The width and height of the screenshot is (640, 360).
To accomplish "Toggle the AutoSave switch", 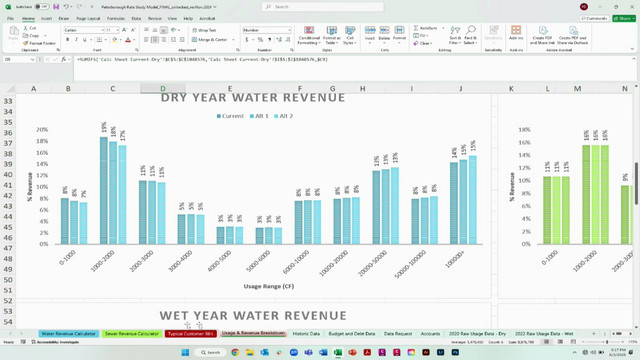I will click(x=42, y=7).
